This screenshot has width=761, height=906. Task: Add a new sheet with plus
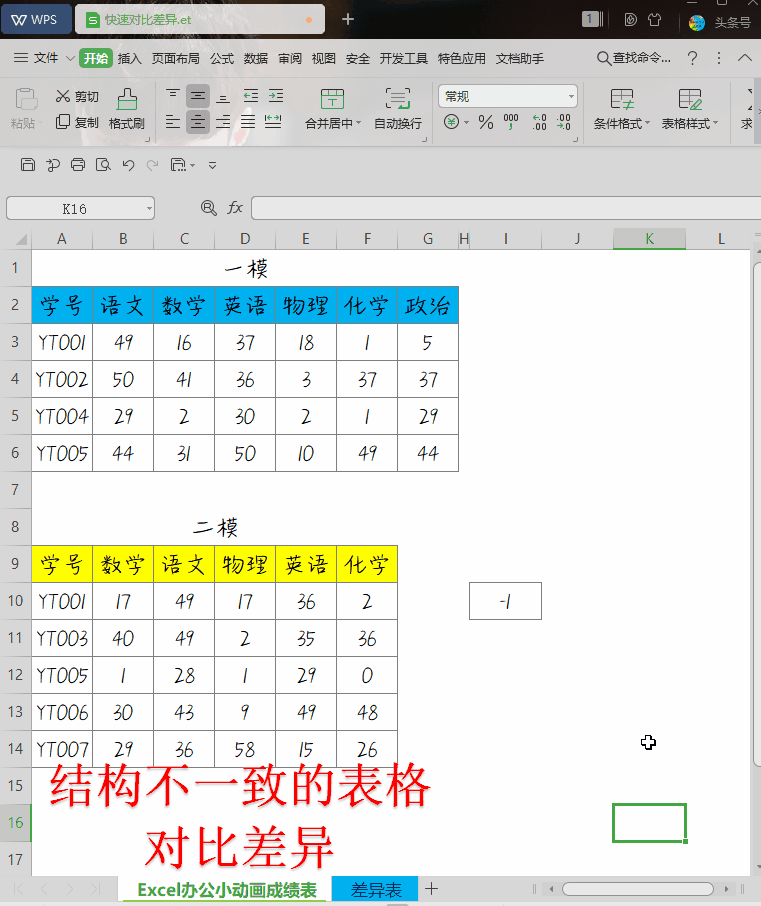432,889
